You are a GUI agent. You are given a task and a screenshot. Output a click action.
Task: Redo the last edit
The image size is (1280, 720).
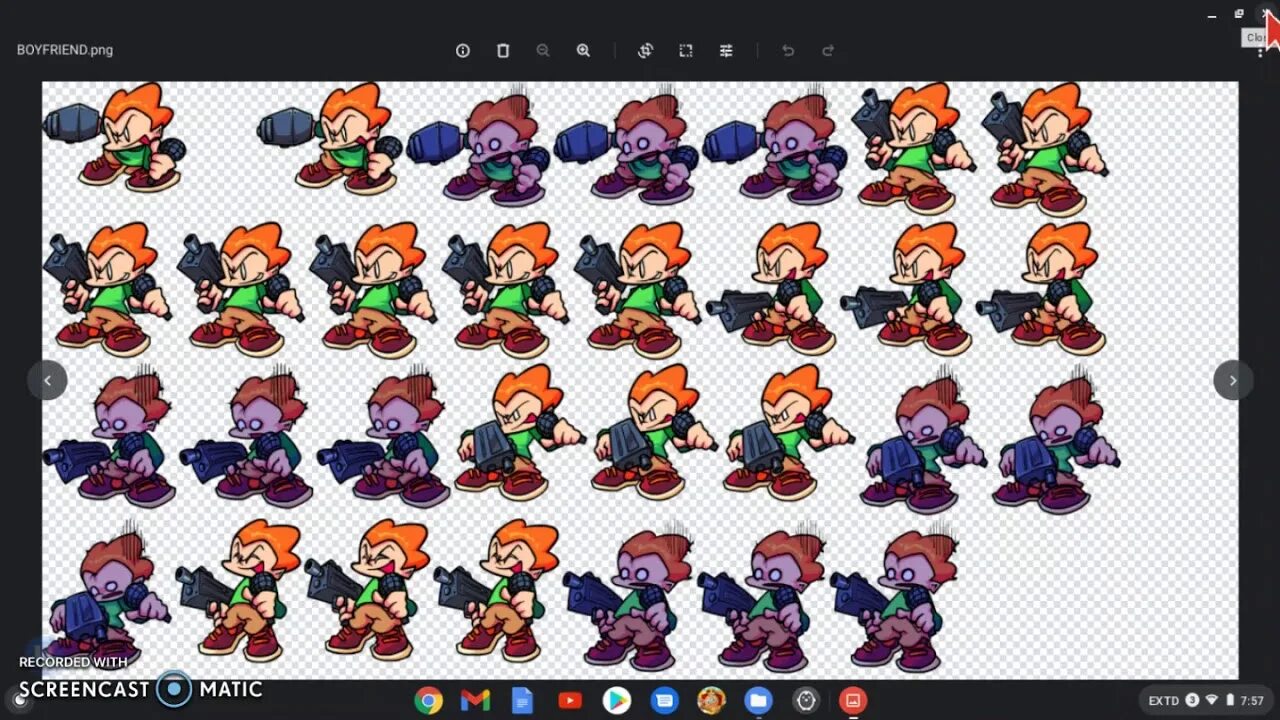click(x=828, y=50)
